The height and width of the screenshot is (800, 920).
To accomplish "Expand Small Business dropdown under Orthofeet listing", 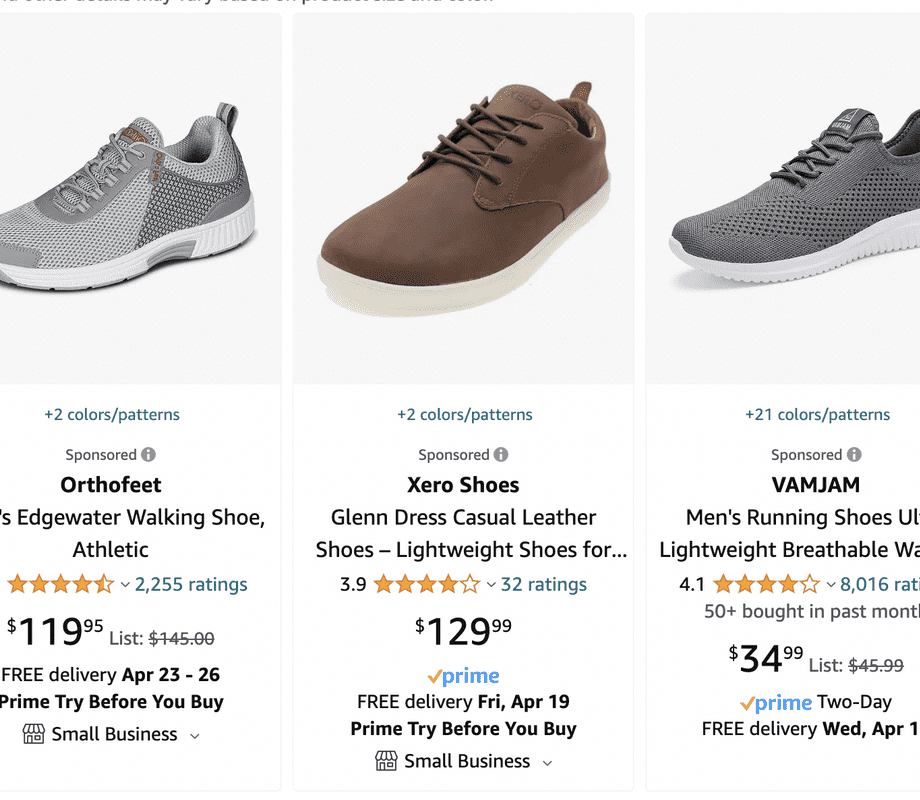I will (194, 736).
